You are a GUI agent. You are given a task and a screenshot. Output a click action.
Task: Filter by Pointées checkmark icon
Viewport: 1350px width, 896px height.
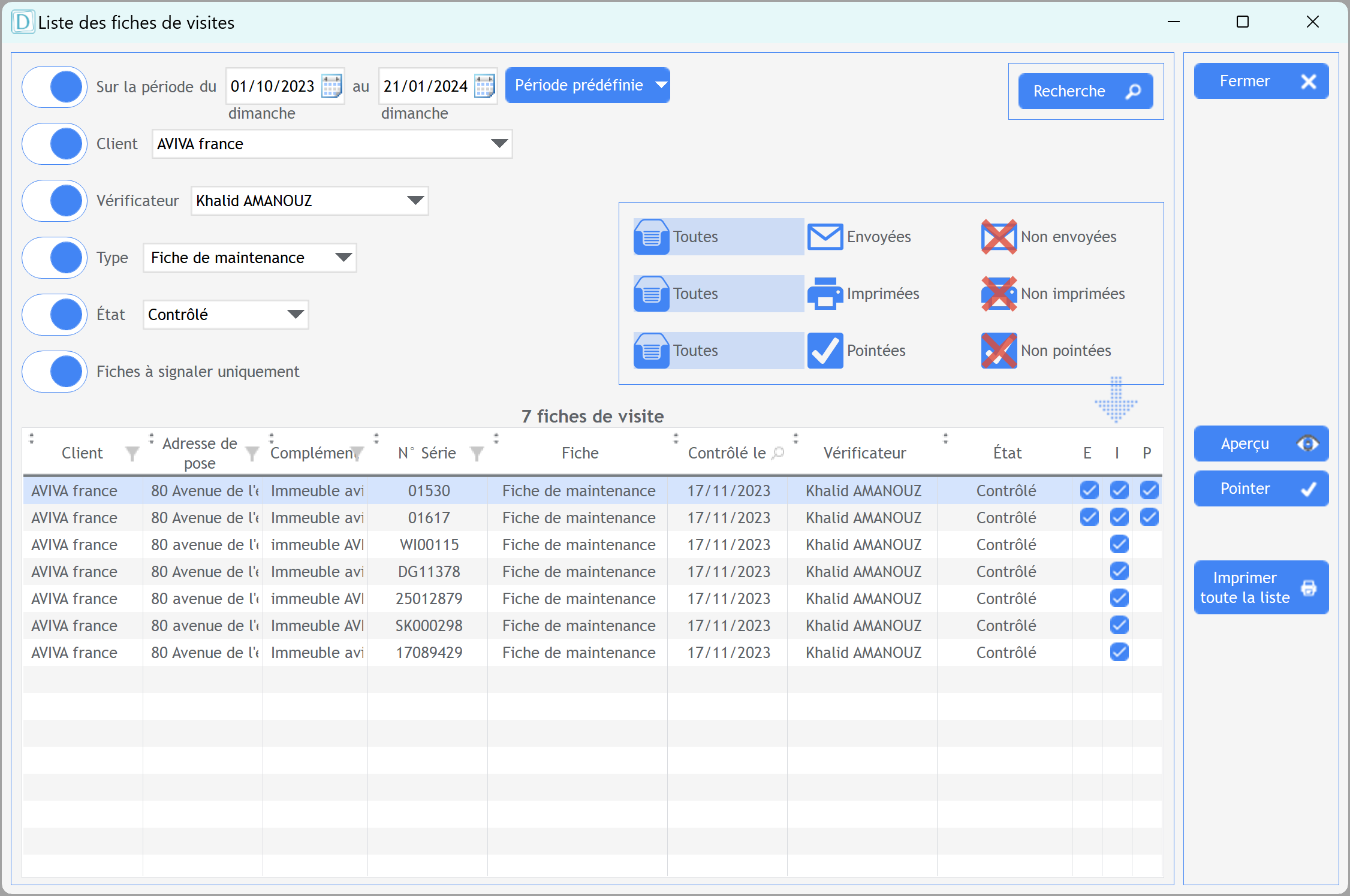[x=825, y=351]
